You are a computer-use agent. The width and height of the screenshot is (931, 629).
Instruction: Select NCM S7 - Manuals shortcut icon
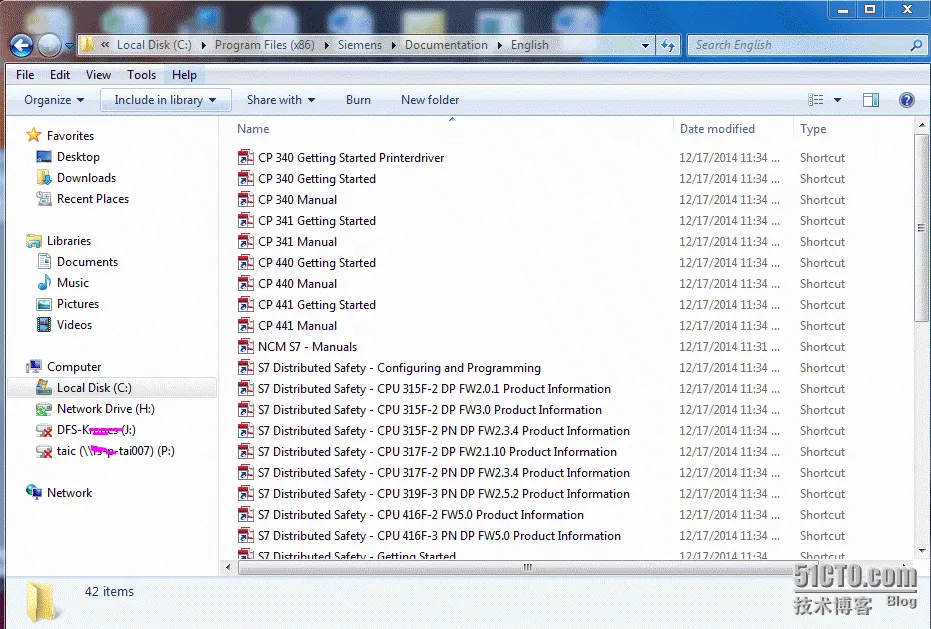(246, 347)
